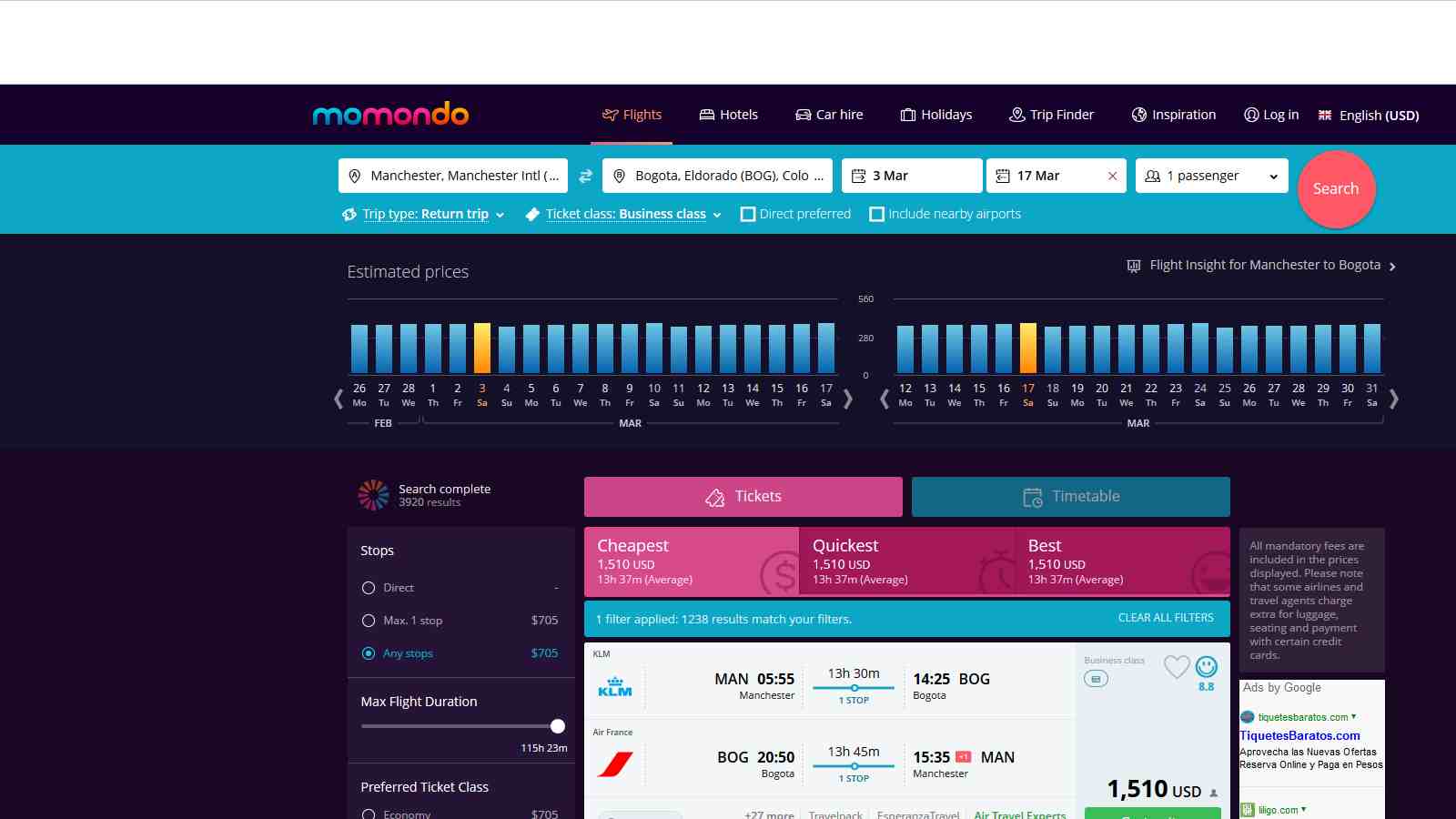Open Car hire section
Viewport: 1456px width, 819px height.
click(x=829, y=115)
